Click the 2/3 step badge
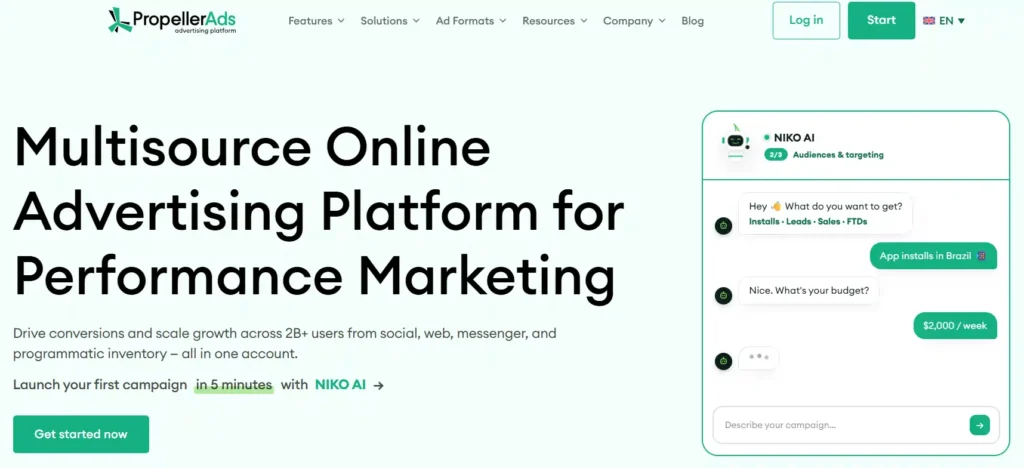The height and width of the screenshot is (468, 1024). point(776,155)
